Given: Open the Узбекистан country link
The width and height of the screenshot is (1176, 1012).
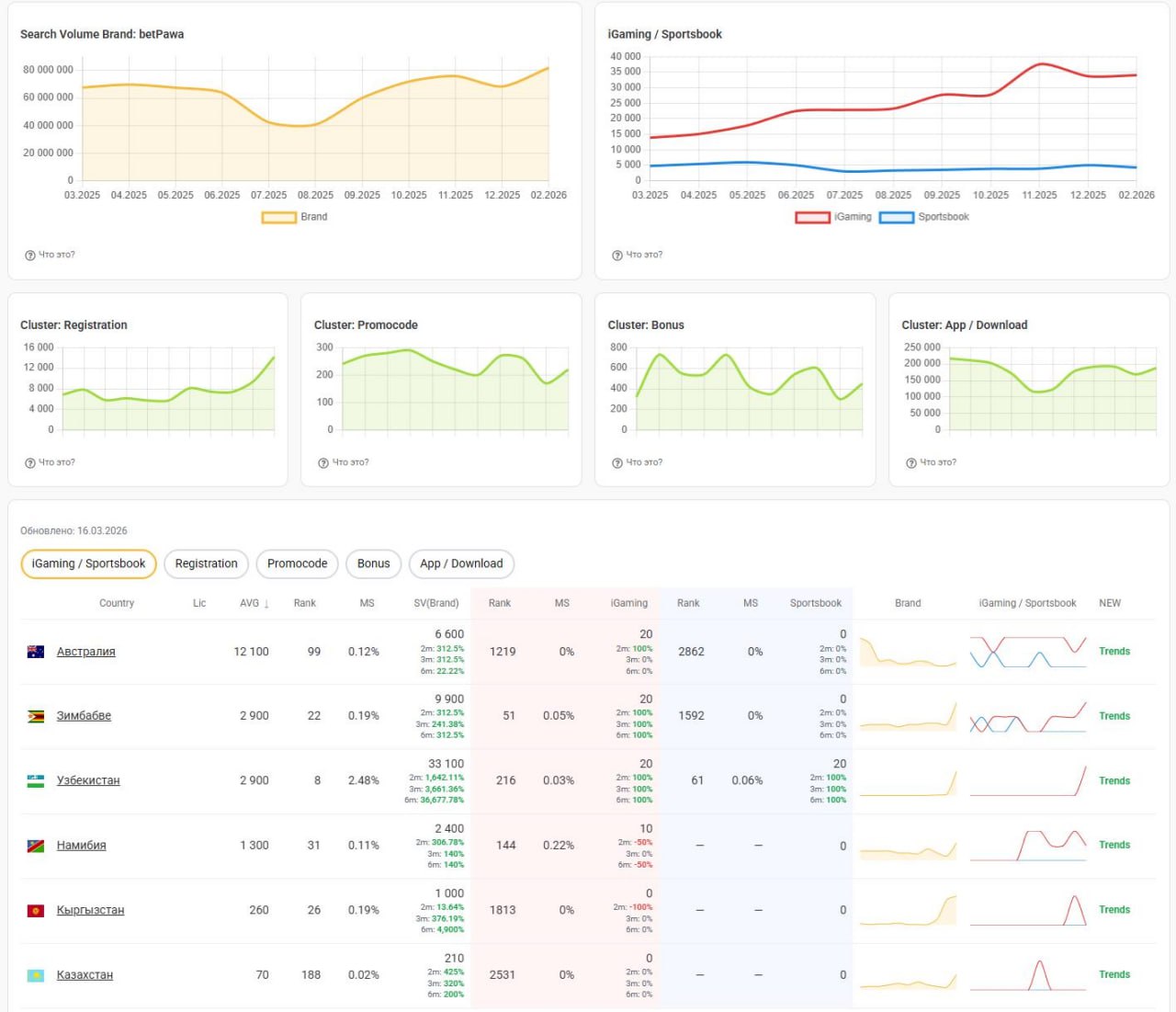Looking at the screenshot, I should 88,780.
